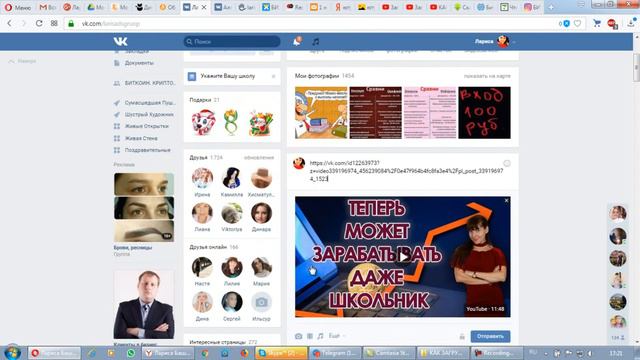Close the active VK browser tab
This screenshot has width=640, height=360.
204,7
